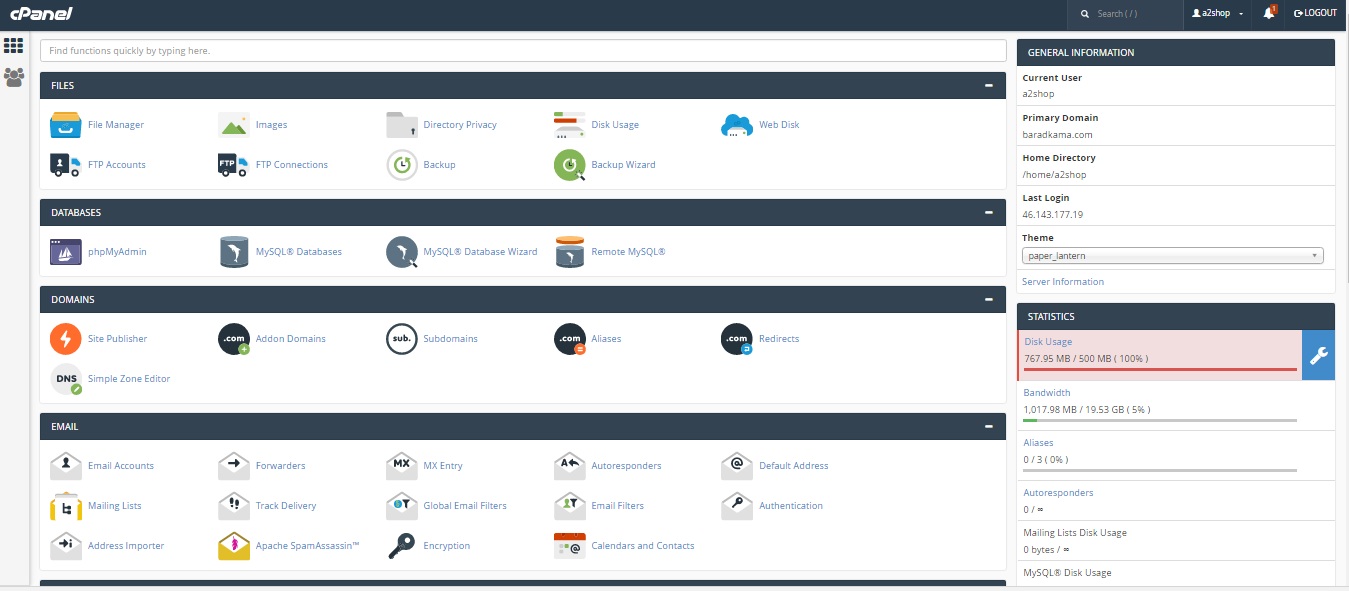Click the Disk Usage statistics link
1349x591 pixels.
pyautogui.click(x=1048, y=342)
